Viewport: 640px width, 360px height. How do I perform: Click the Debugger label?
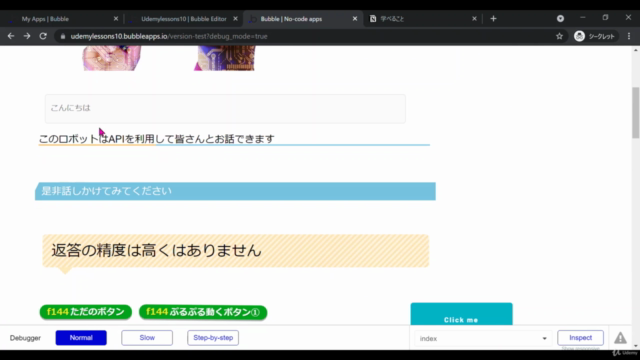[25, 338]
